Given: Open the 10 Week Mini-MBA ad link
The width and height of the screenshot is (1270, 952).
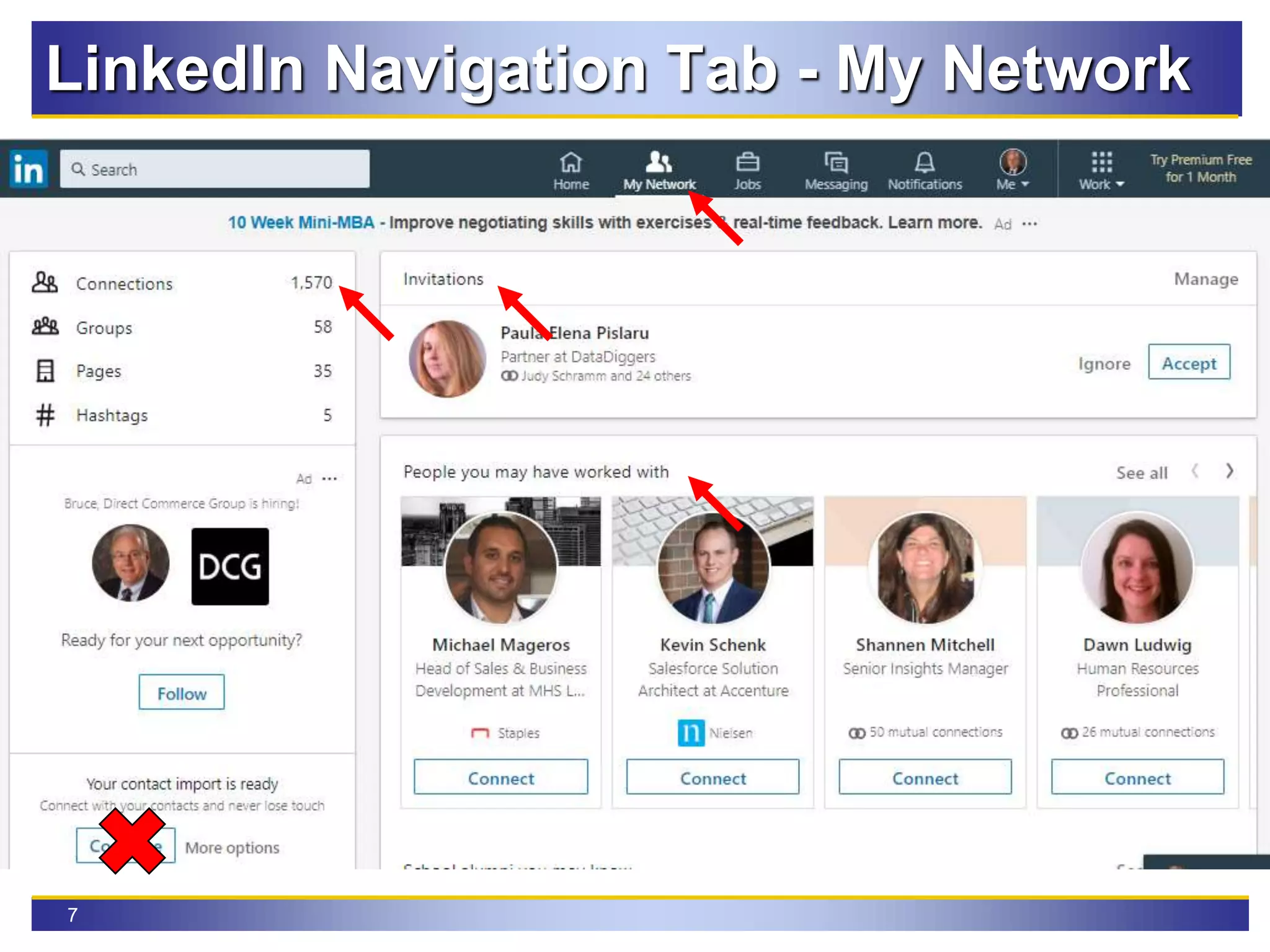Looking at the screenshot, I should (301, 223).
